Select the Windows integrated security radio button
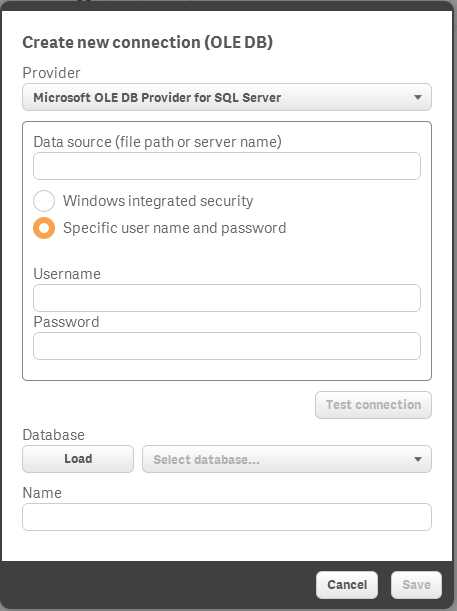The height and width of the screenshot is (611, 457). tap(44, 201)
